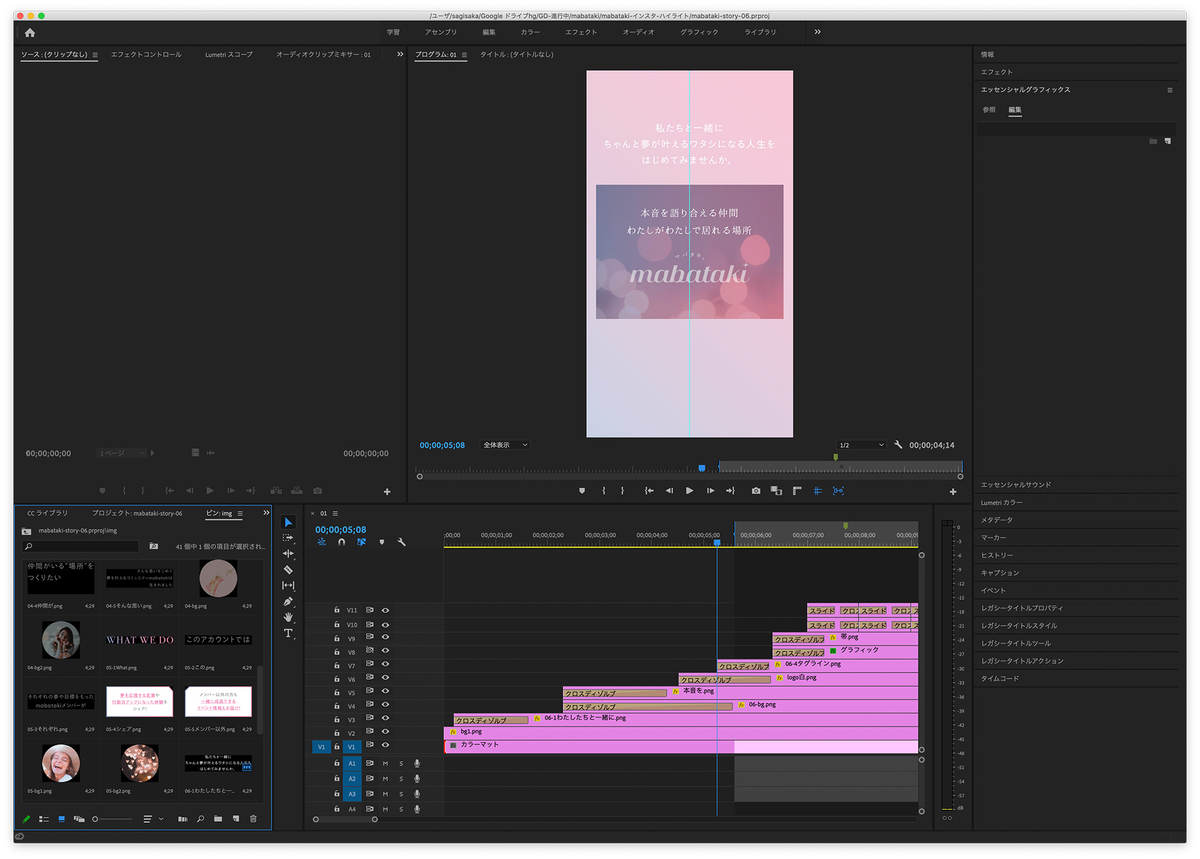The image size is (1200, 859).
Task: Toggle the project read/write pencil icon
Action: 26,819
